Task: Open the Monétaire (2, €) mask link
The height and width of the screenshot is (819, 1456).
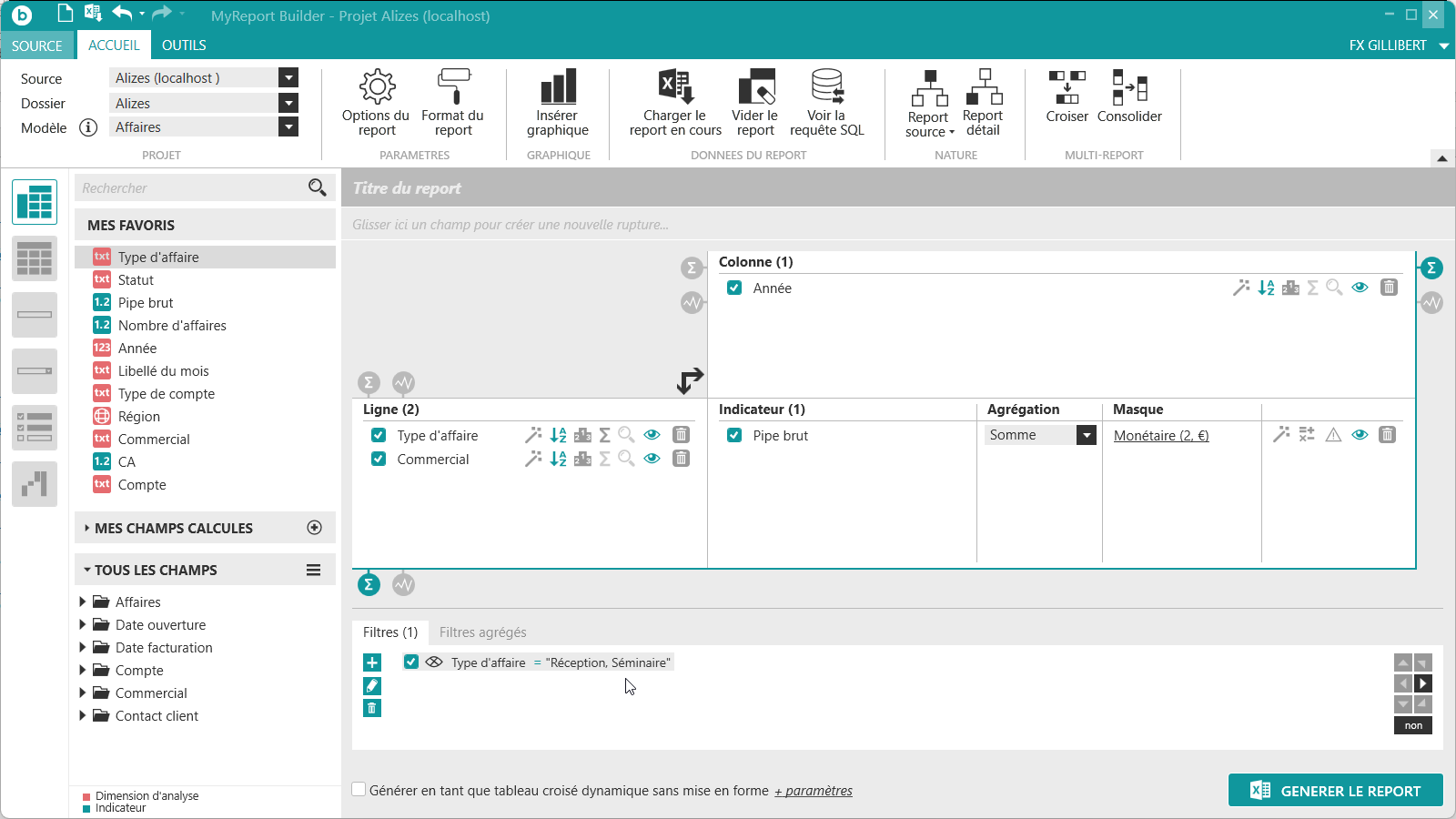Action: 1161,436
